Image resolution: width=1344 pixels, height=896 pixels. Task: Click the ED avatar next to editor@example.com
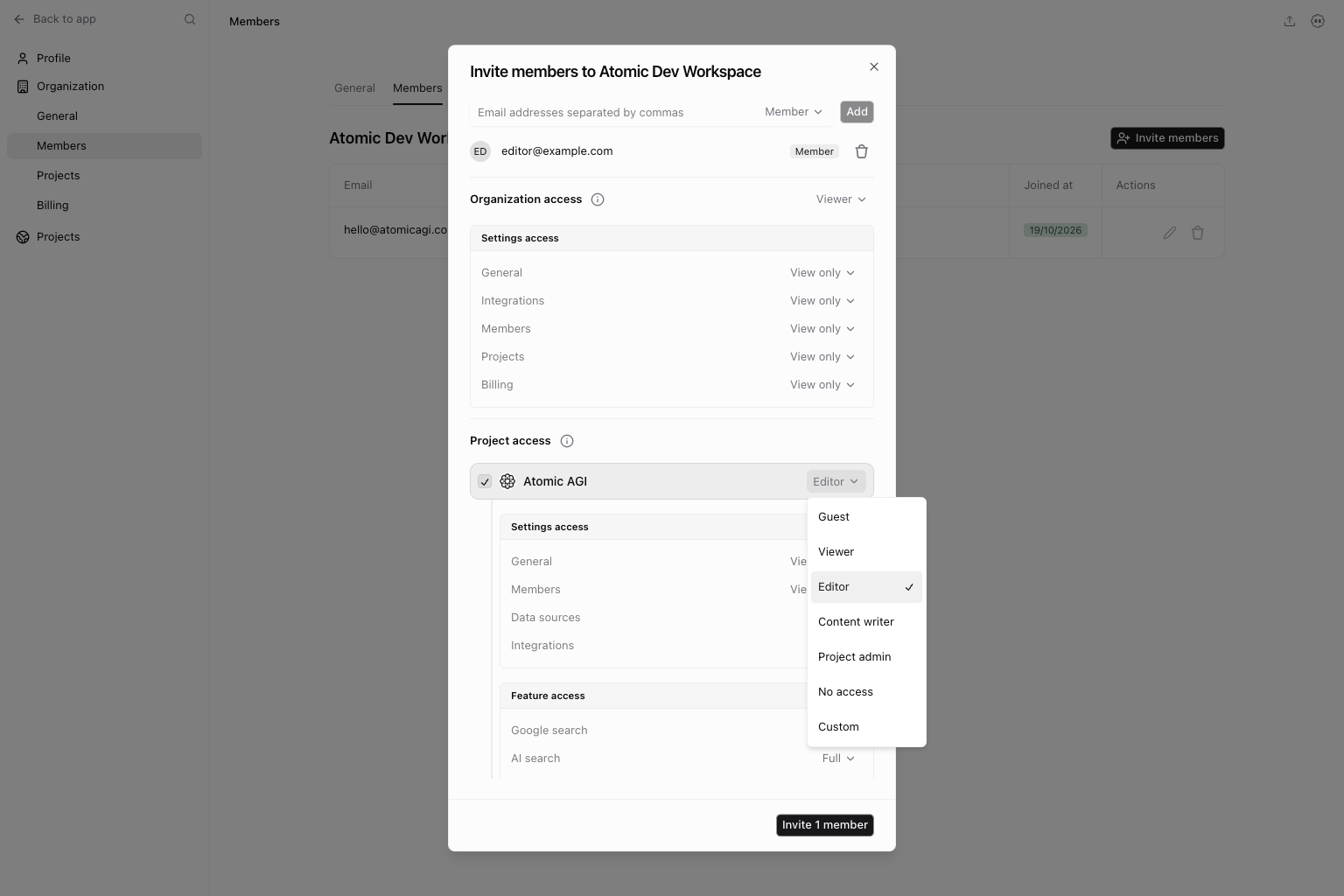click(480, 151)
